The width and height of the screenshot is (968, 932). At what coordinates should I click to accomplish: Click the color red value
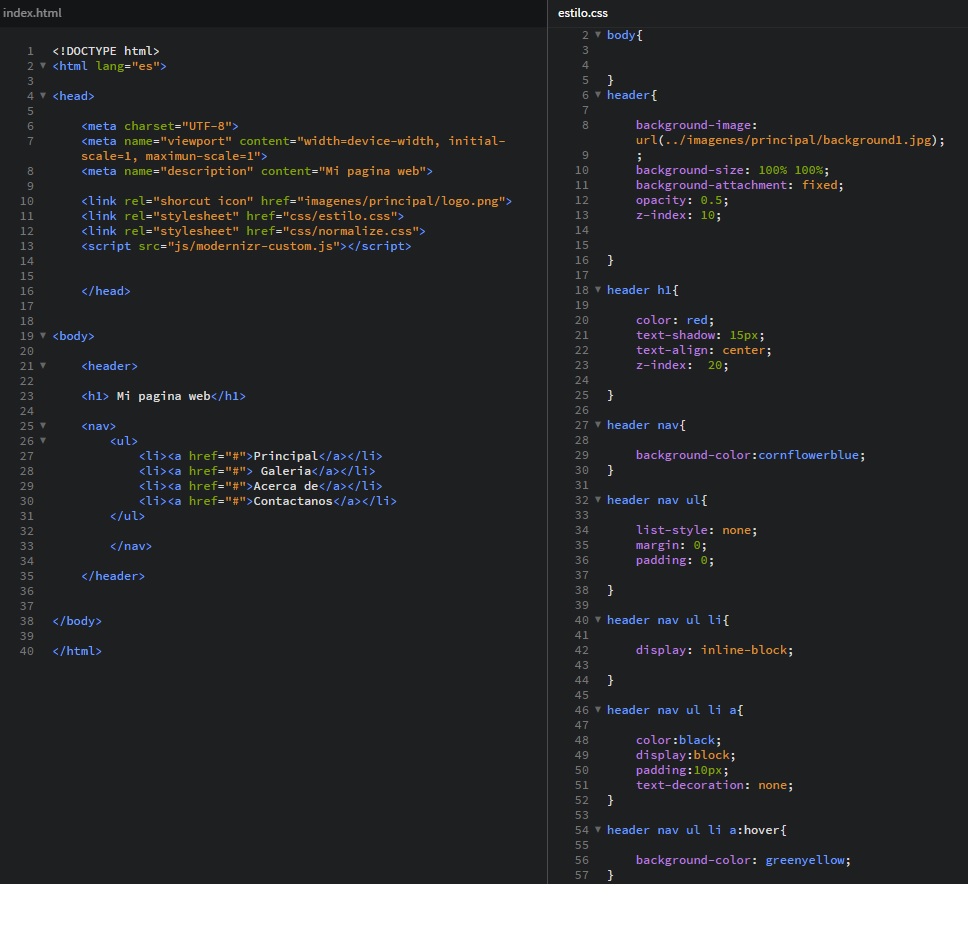coord(696,320)
